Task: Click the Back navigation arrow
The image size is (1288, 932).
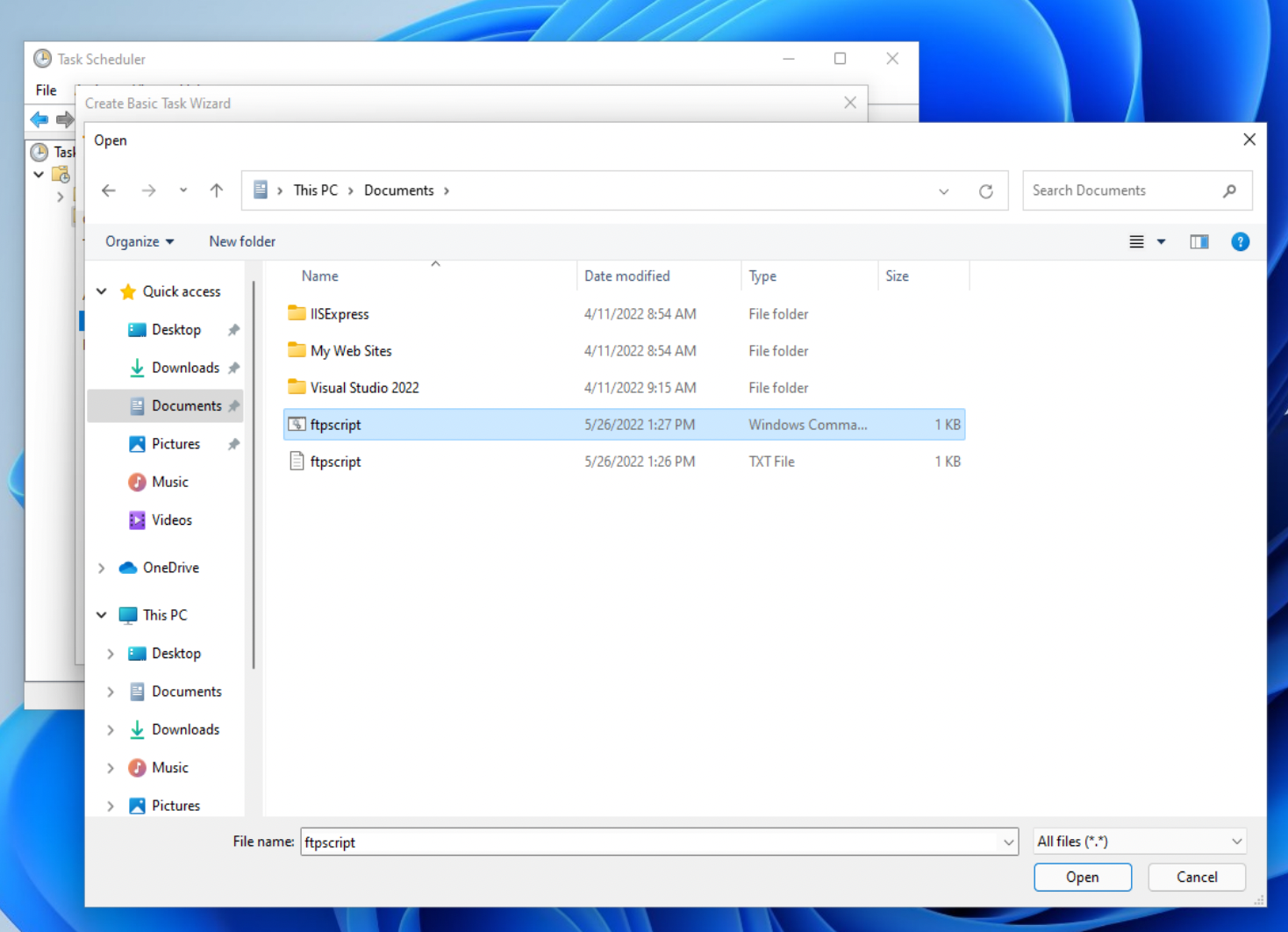Action: pyautogui.click(x=109, y=190)
